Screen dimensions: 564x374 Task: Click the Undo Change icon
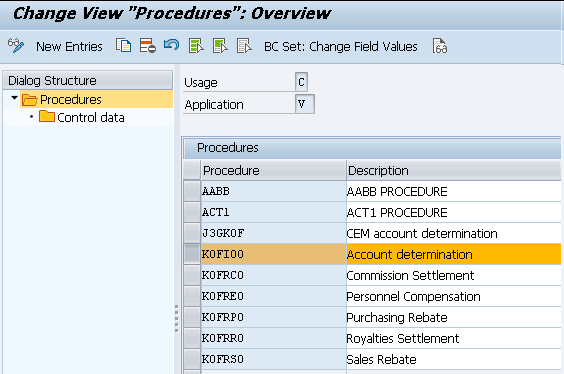pyautogui.click(x=172, y=45)
